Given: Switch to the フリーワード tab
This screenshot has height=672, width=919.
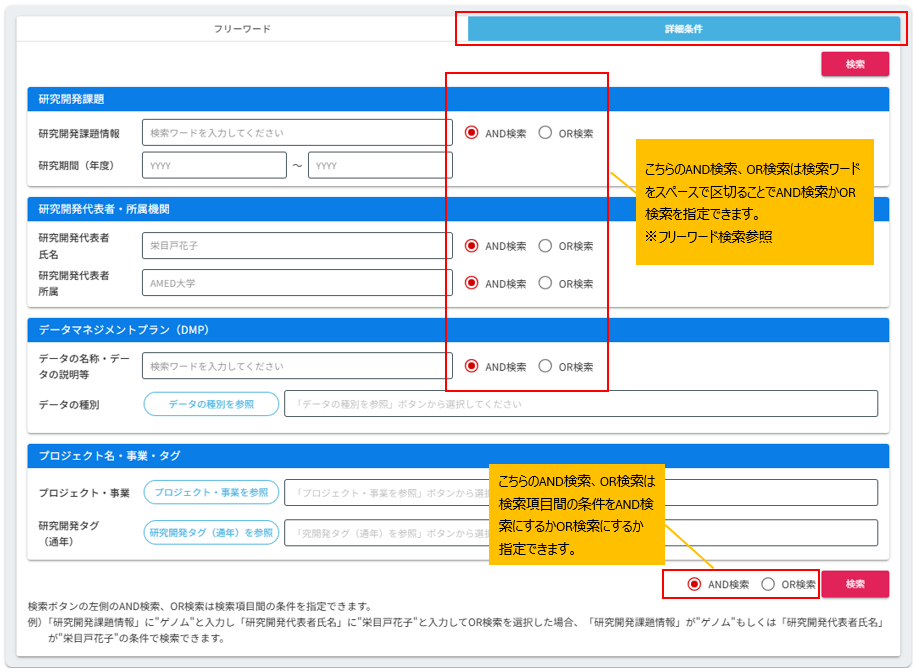Looking at the screenshot, I should (x=245, y=30).
